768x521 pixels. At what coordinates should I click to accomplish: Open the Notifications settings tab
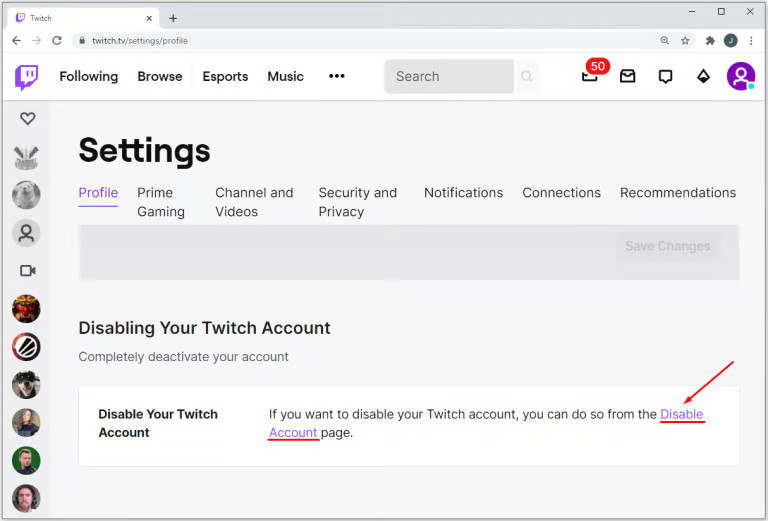(463, 192)
